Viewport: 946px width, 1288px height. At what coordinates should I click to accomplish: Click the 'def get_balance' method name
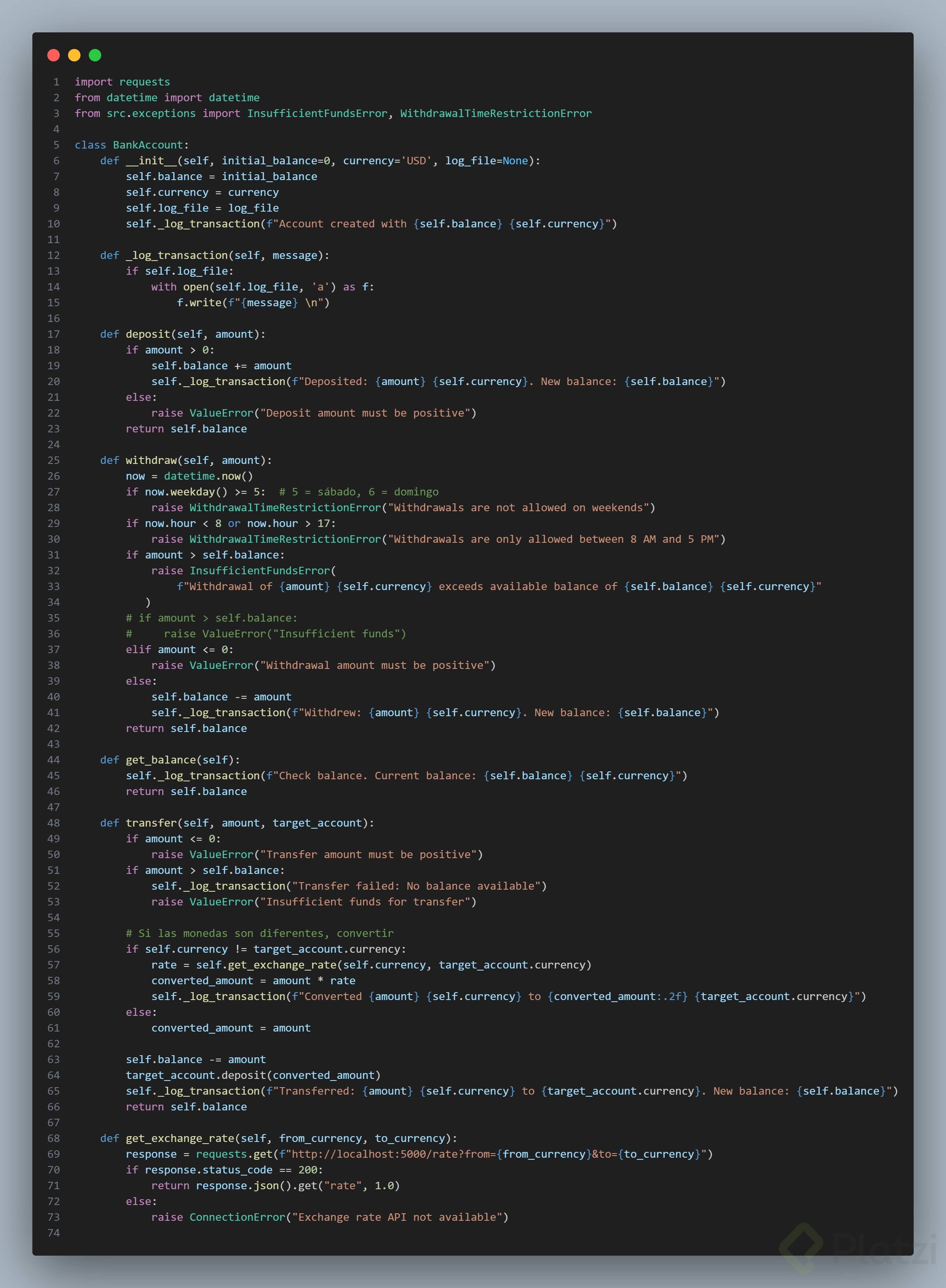161,760
